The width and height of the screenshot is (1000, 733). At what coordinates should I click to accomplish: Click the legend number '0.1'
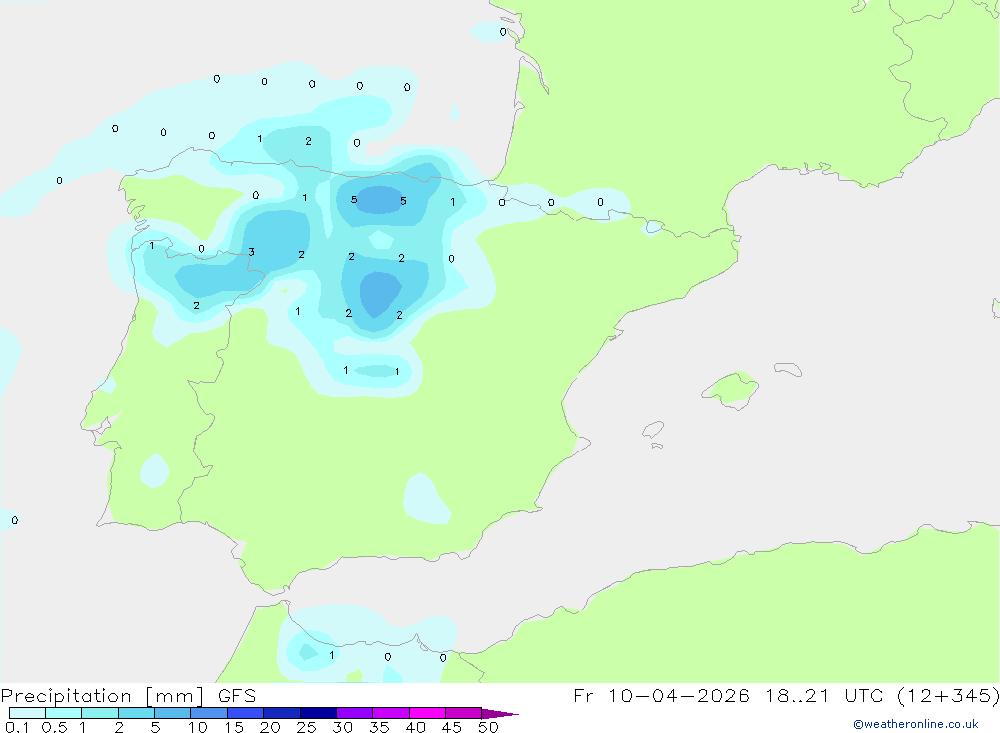pos(17,727)
